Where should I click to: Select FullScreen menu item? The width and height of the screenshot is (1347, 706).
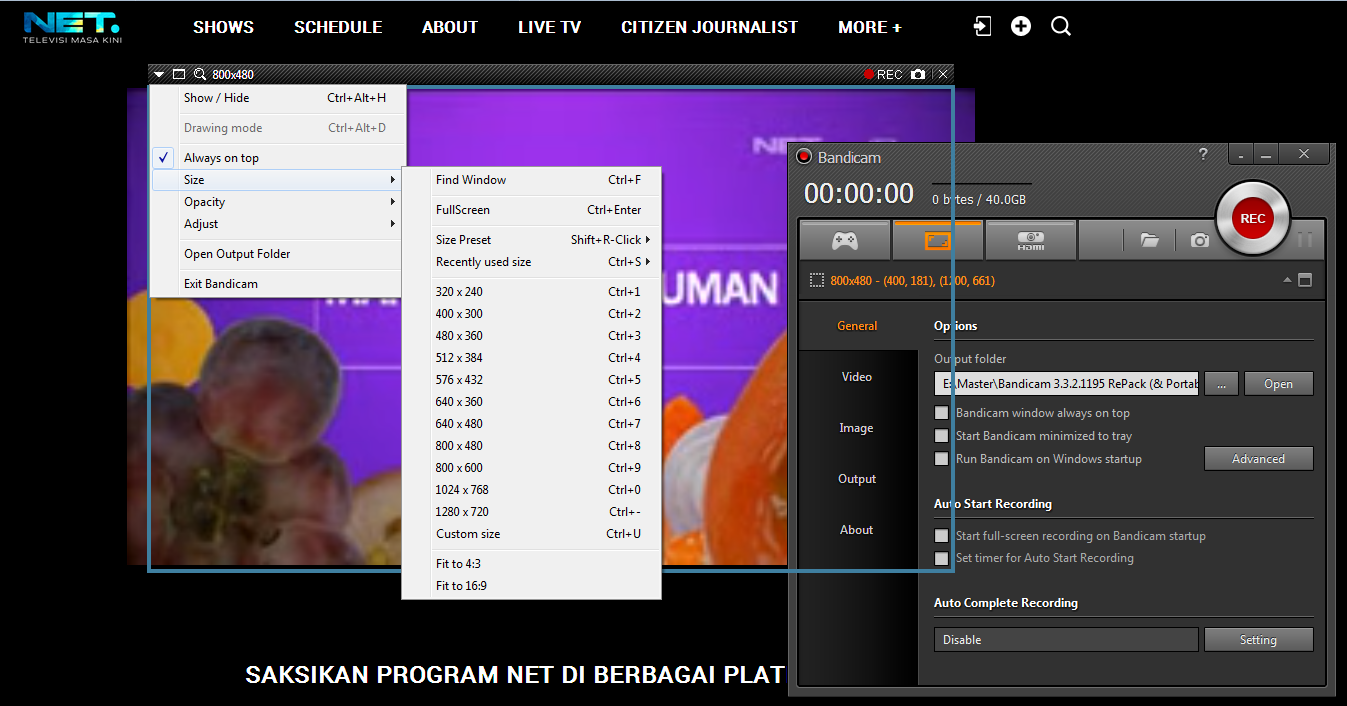click(x=531, y=210)
